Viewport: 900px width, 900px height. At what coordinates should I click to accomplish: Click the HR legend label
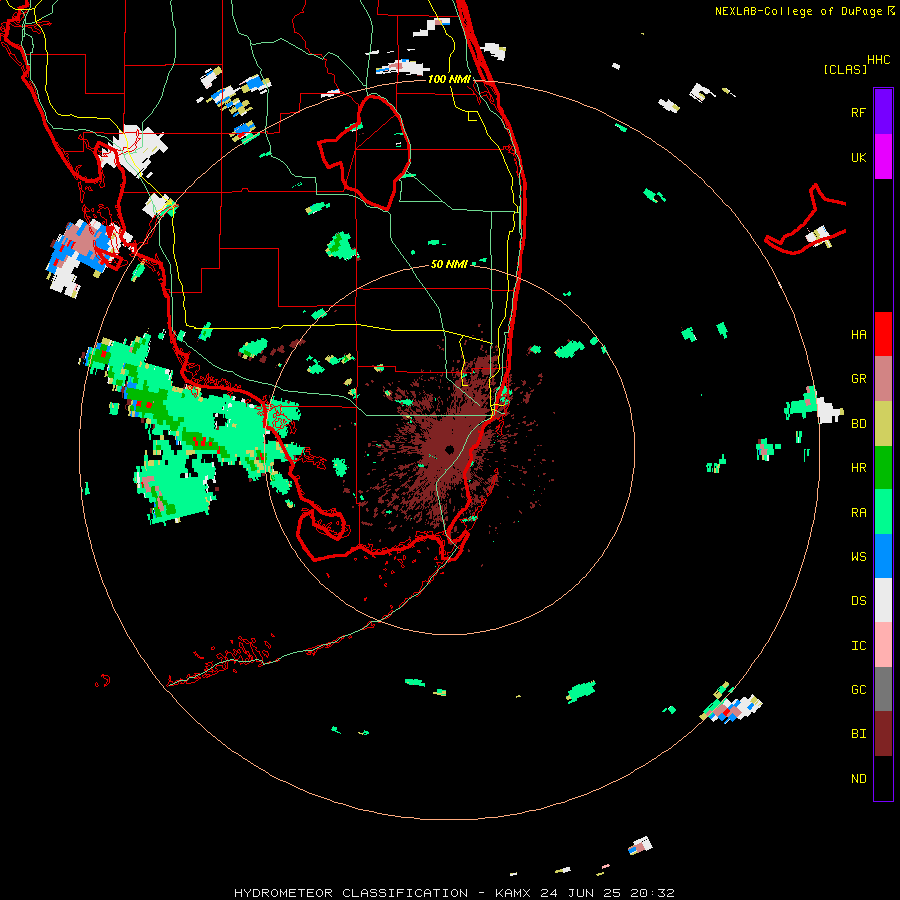858,468
